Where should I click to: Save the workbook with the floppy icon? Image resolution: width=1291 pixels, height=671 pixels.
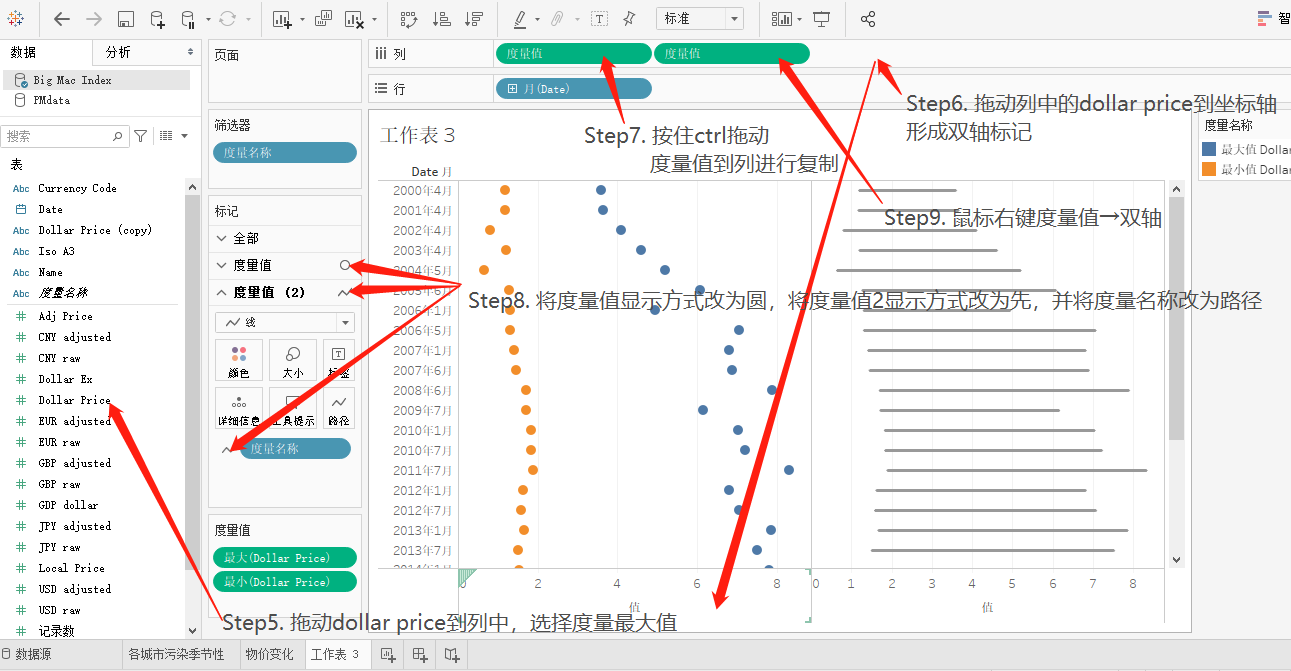pyautogui.click(x=126, y=19)
